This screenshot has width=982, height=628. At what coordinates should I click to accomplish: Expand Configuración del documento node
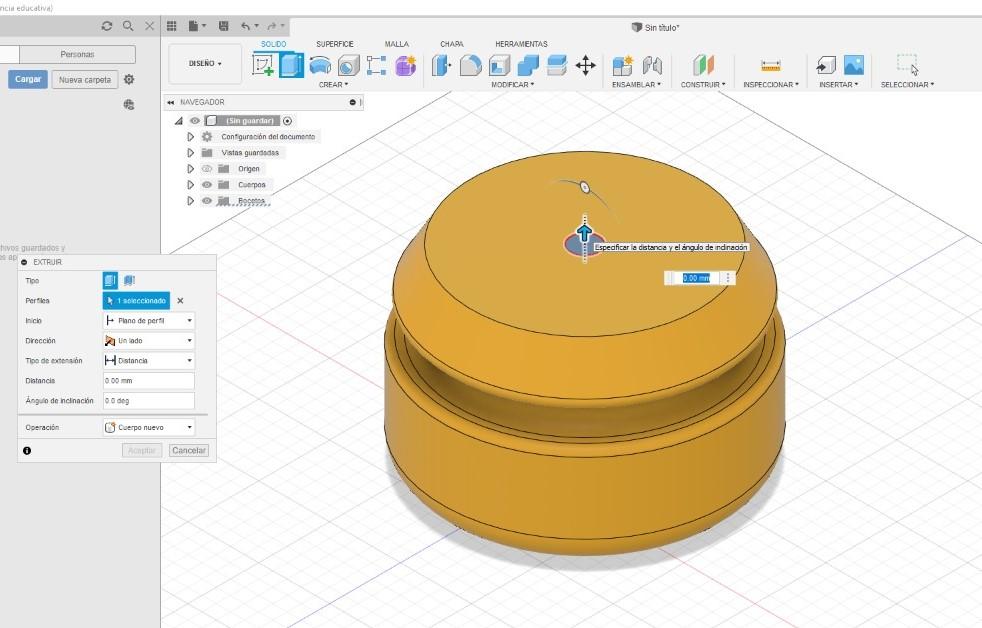(190, 136)
